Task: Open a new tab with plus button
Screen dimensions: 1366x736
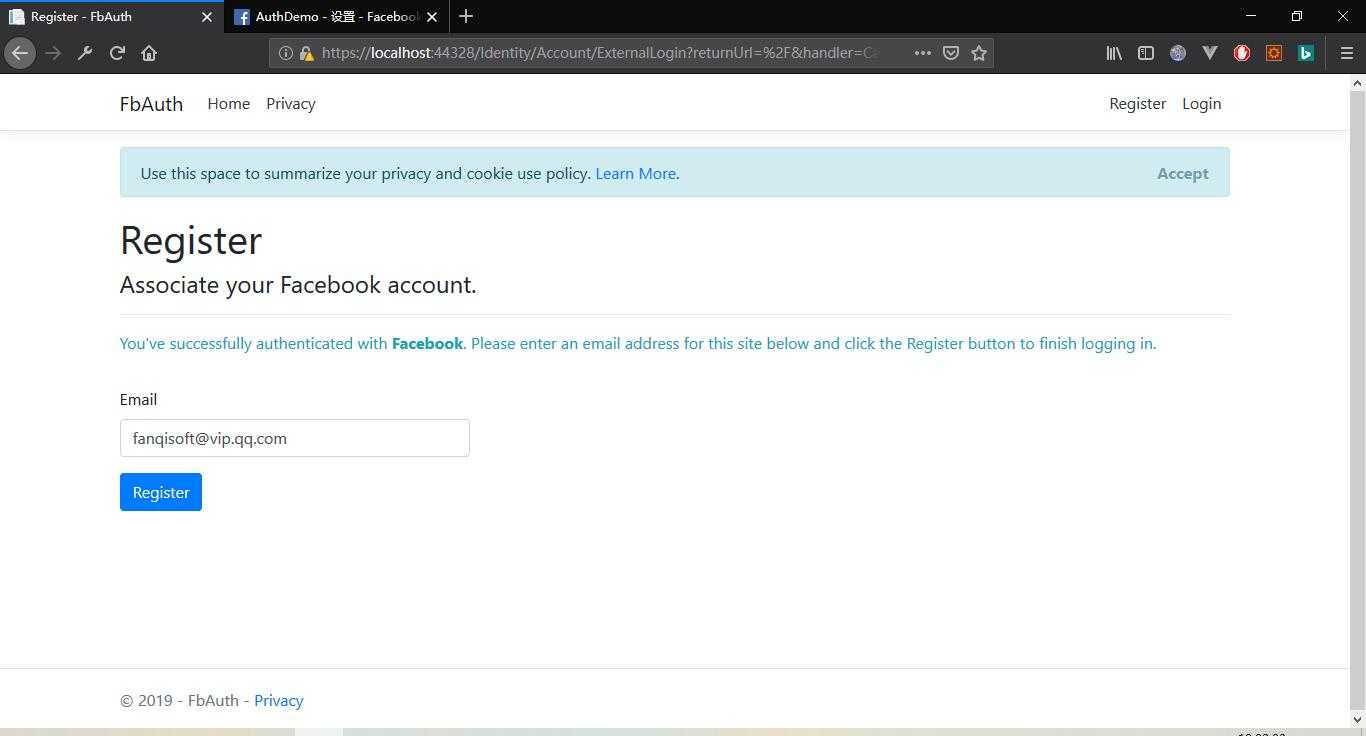Action: (x=466, y=16)
